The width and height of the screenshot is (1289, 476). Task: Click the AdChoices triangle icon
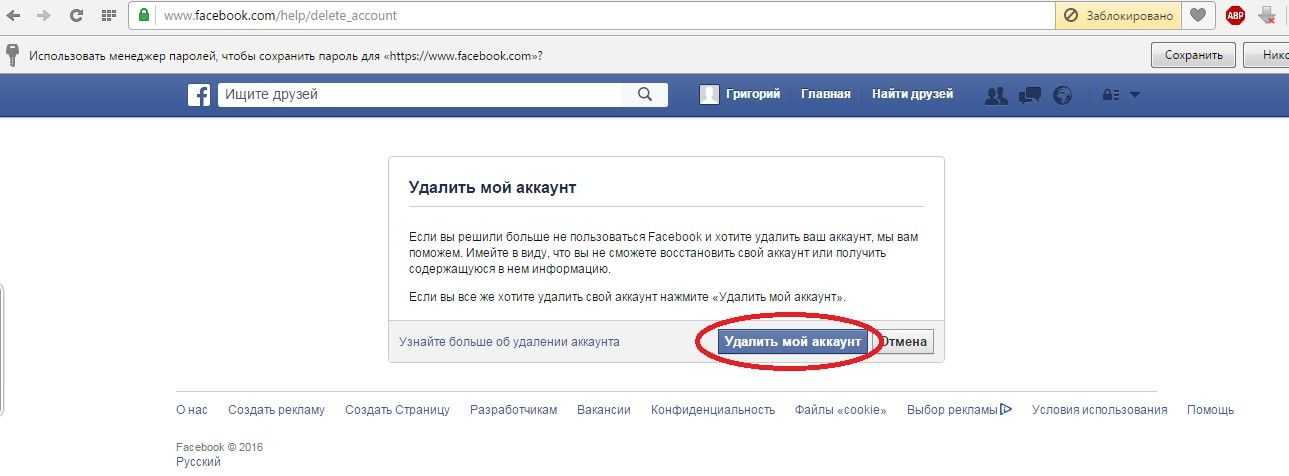[x=1006, y=409]
